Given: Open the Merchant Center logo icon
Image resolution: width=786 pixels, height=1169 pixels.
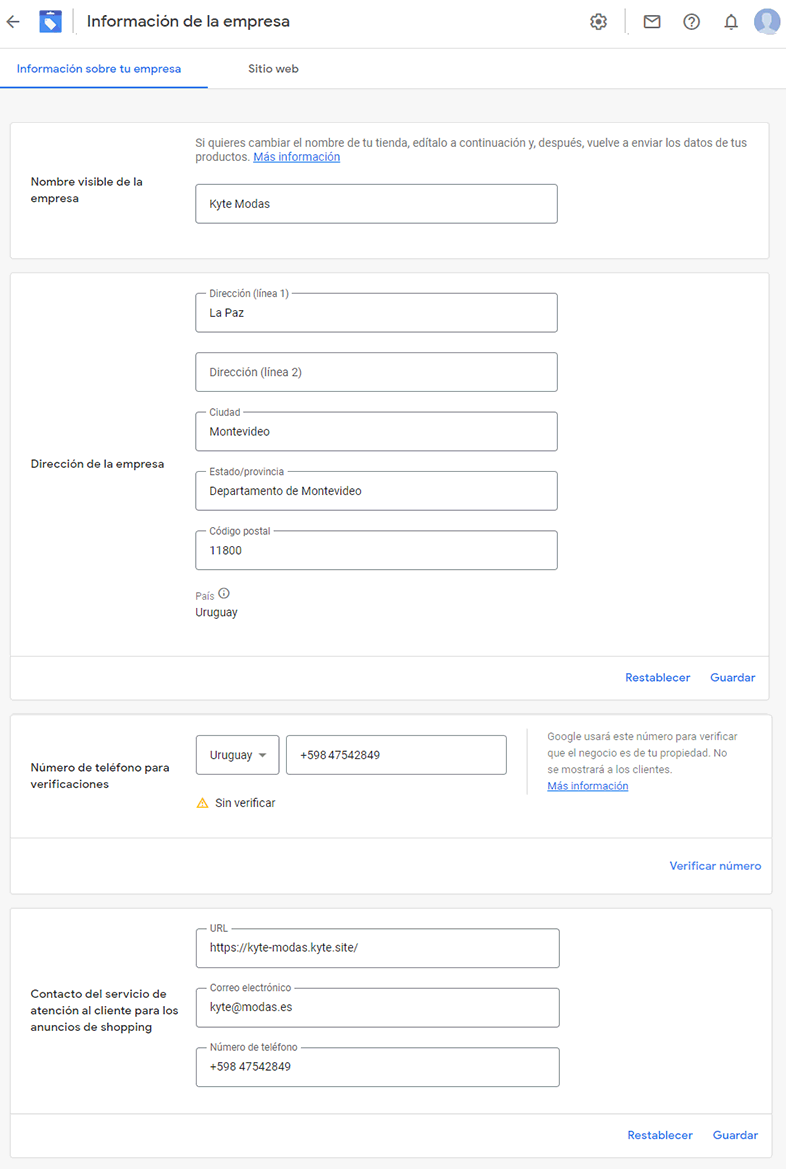Looking at the screenshot, I should click(x=51, y=22).
